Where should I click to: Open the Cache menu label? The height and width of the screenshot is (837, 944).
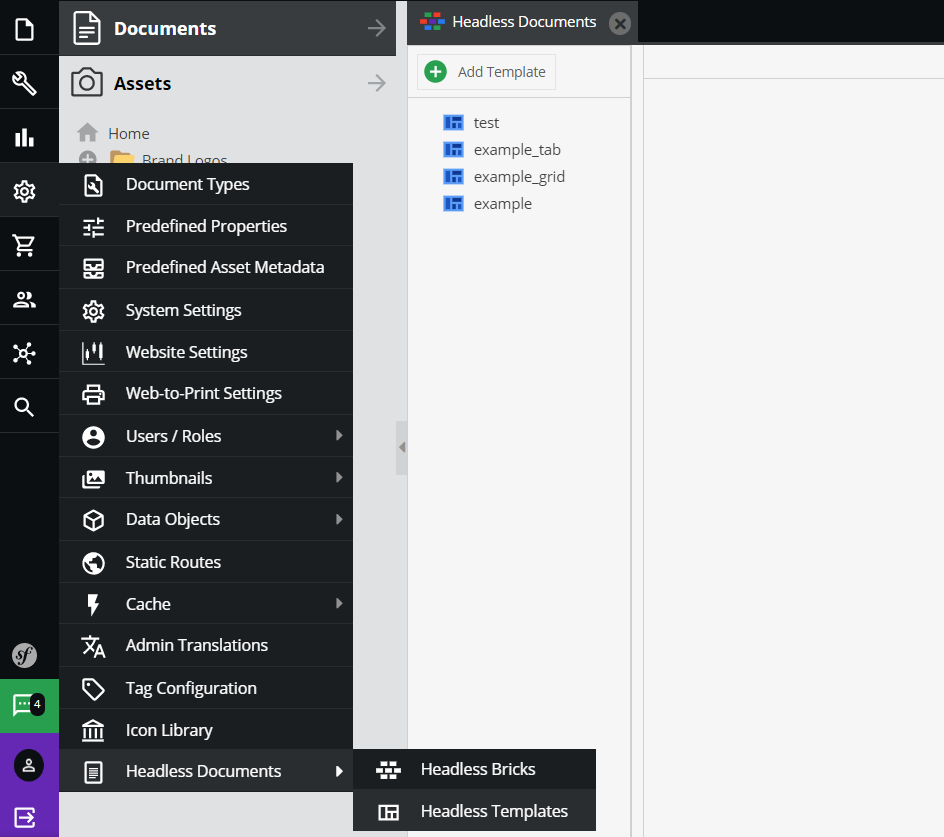[148, 604]
